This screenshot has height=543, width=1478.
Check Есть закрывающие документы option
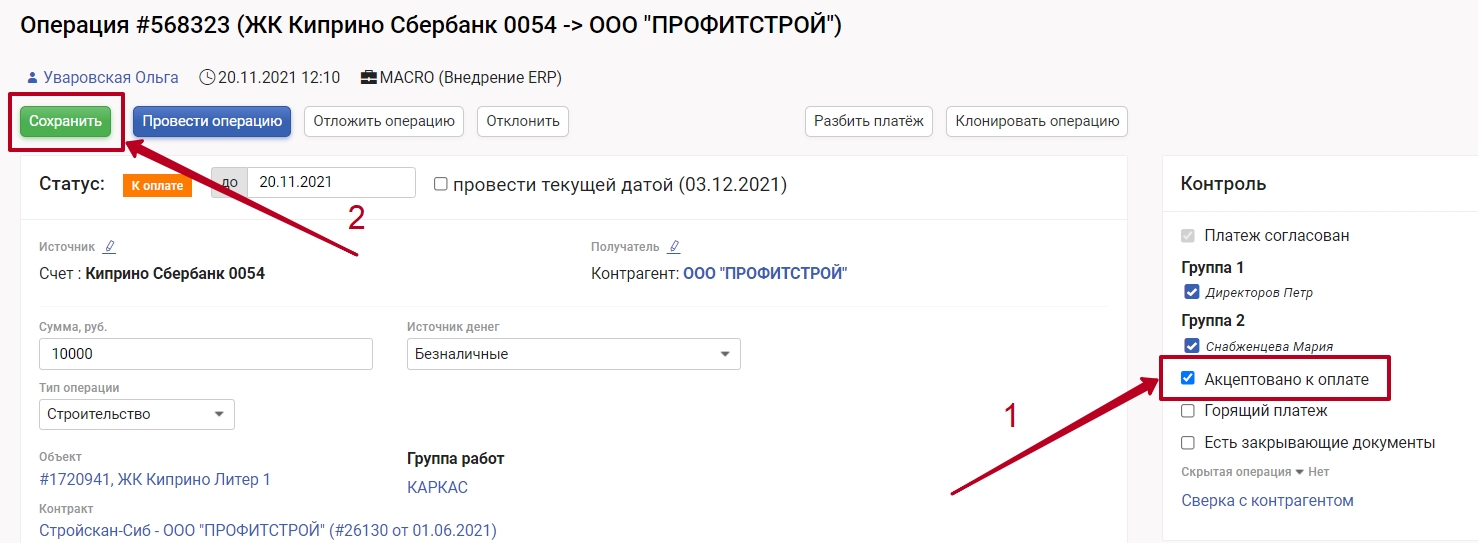pyautogui.click(x=1188, y=443)
